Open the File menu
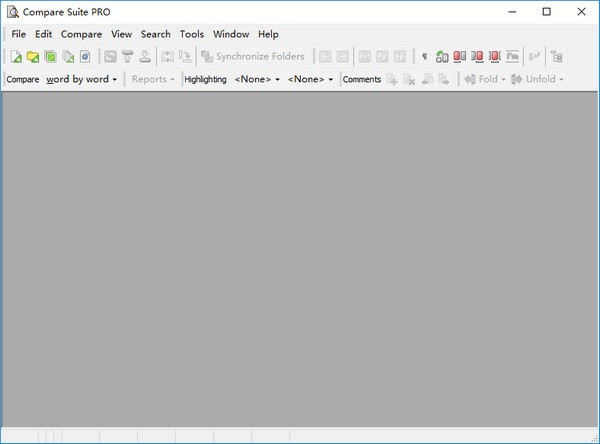 [x=19, y=34]
